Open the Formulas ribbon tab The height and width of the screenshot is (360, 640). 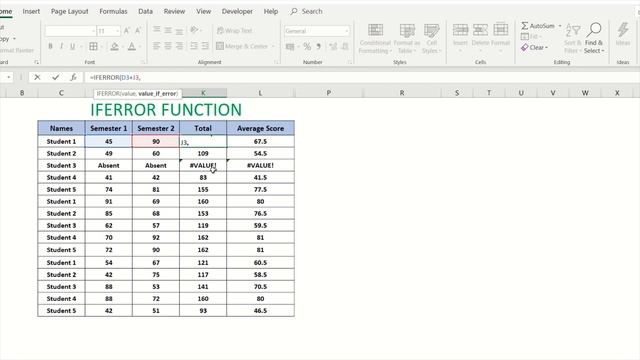pyautogui.click(x=113, y=11)
